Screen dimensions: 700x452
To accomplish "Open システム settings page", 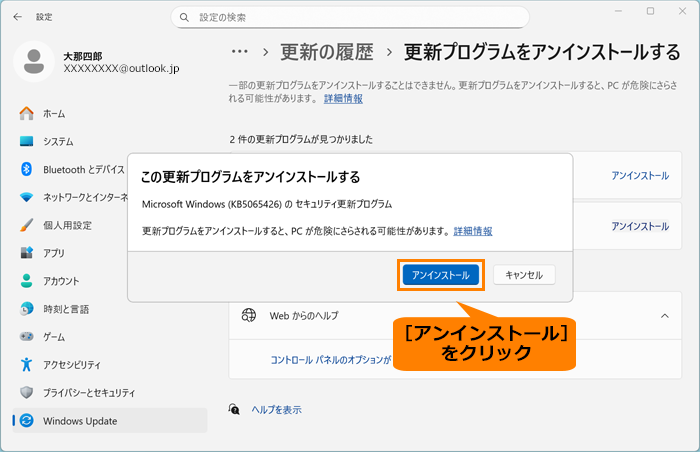I will coord(110,141).
